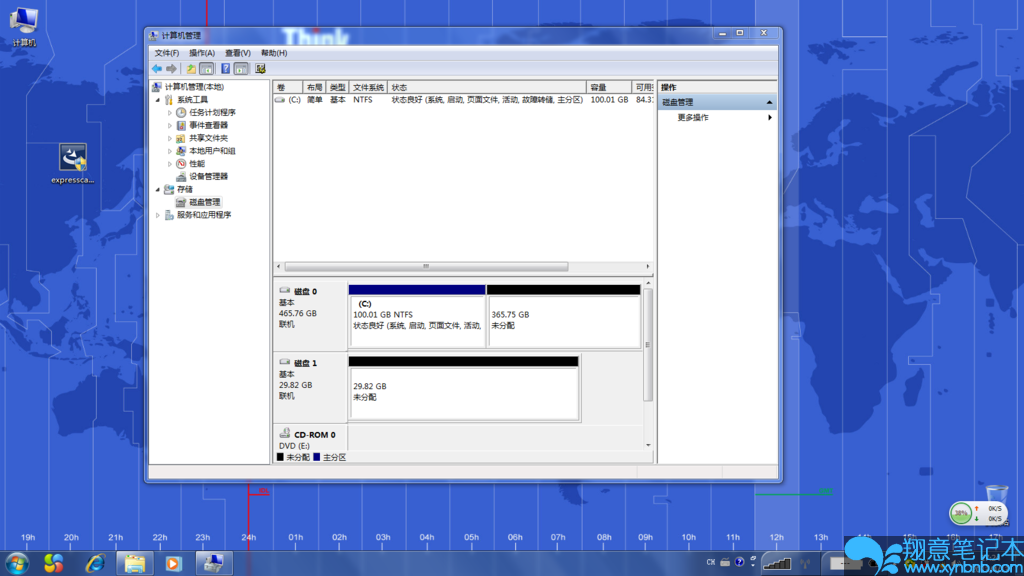Click the up one level folder icon
The width and height of the screenshot is (1024, 576).
pos(191,69)
